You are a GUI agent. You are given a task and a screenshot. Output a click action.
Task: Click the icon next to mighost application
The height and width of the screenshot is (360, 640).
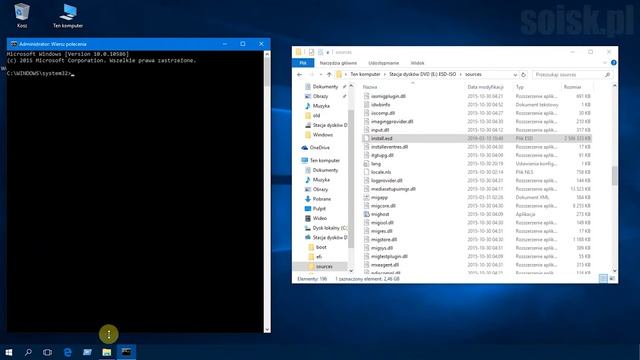point(367,214)
